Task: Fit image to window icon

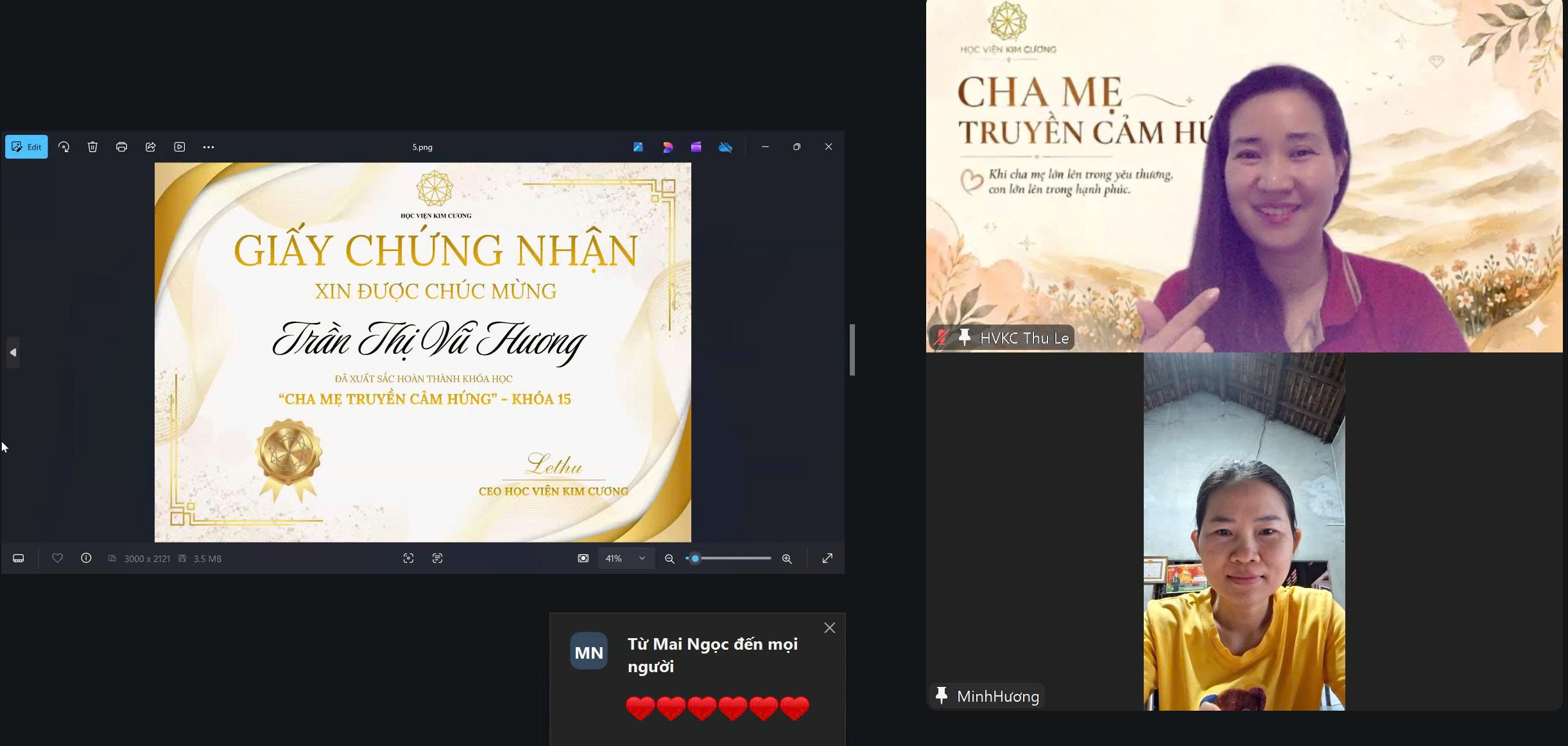Action: coord(583,559)
